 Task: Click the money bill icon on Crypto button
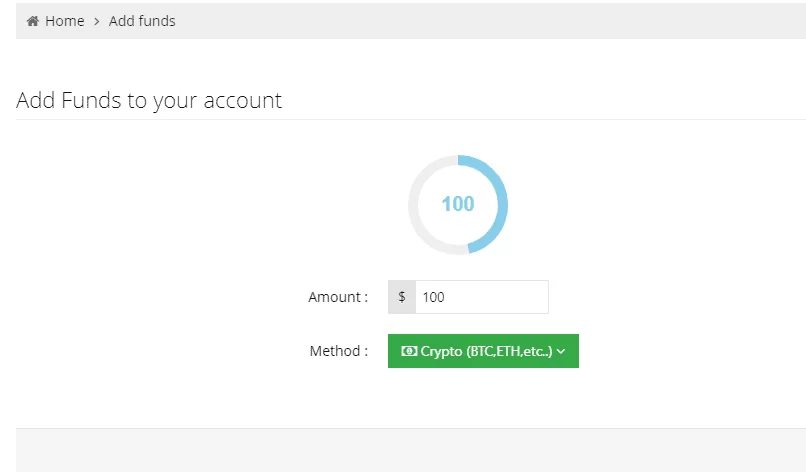click(409, 351)
